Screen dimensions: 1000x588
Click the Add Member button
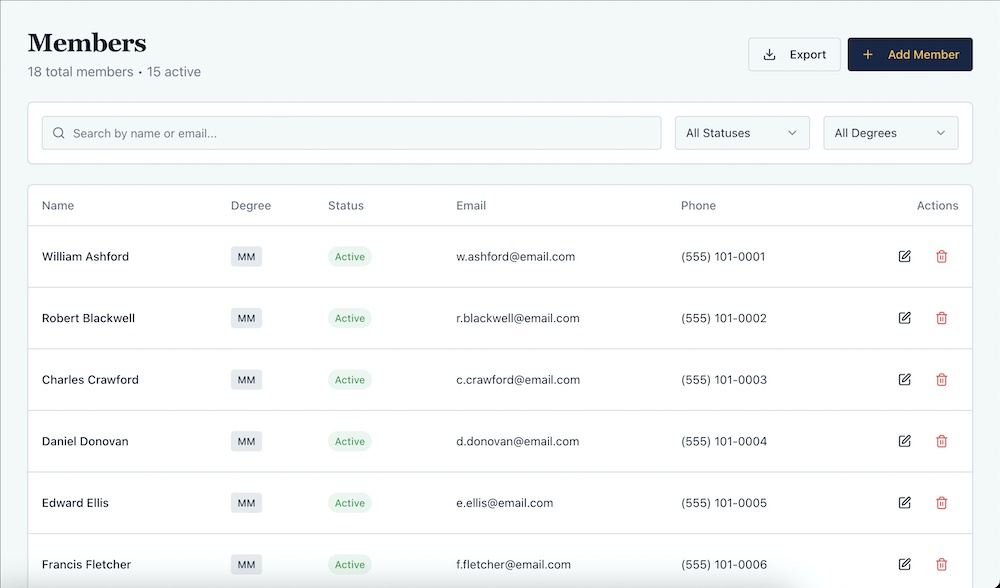pyautogui.click(x=909, y=54)
